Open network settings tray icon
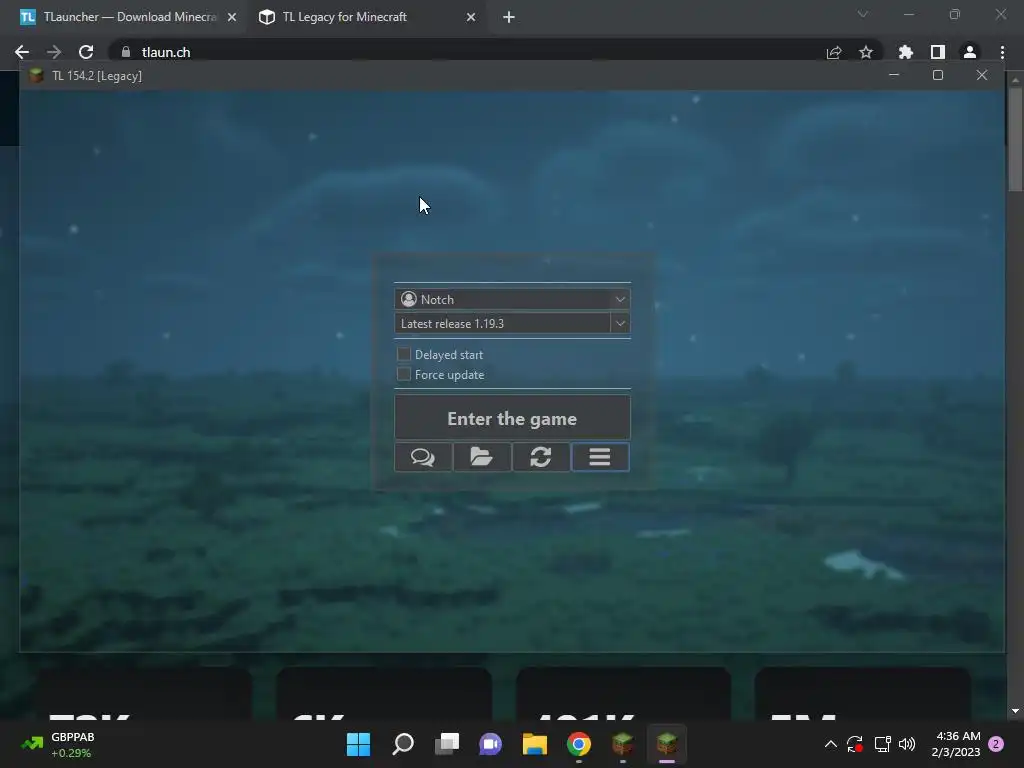The height and width of the screenshot is (768, 1024). pyautogui.click(x=882, y=744)
